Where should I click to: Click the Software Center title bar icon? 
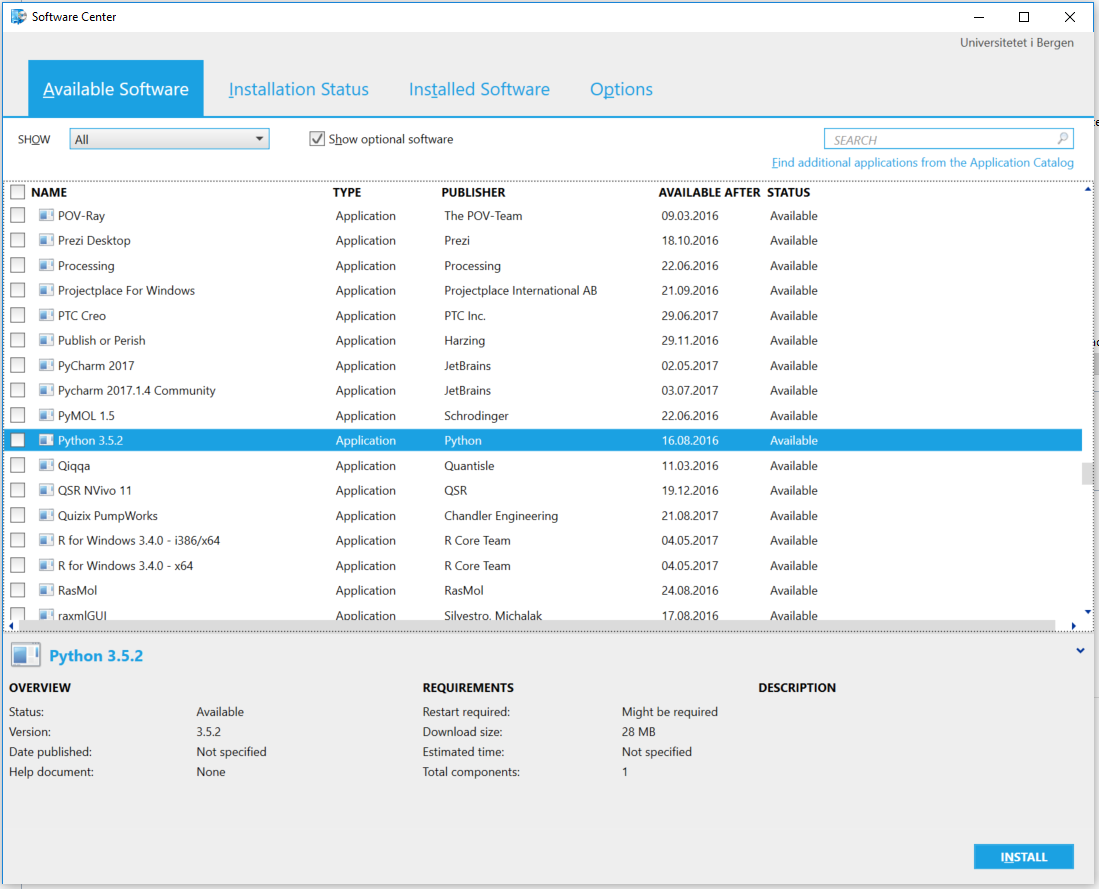(18, 17)
